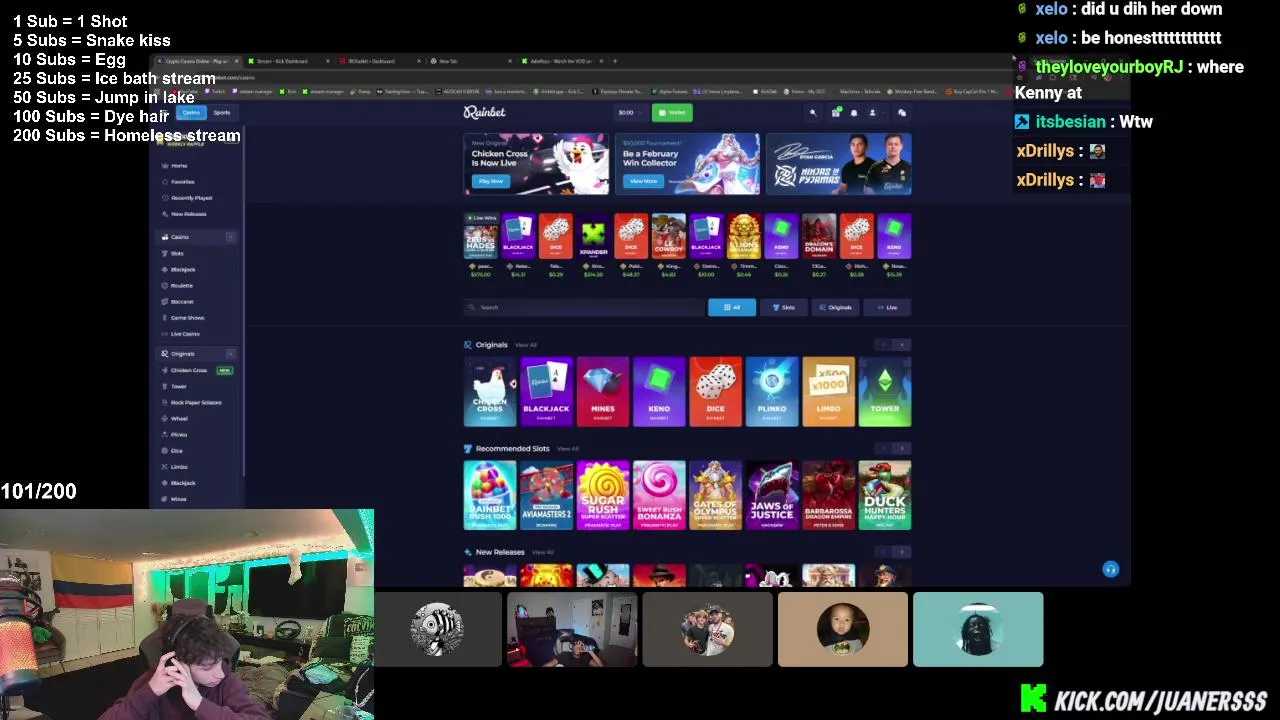
Task: Open the Sweet Rush Bonanza slot tile
Action: (x=659, y=495)
